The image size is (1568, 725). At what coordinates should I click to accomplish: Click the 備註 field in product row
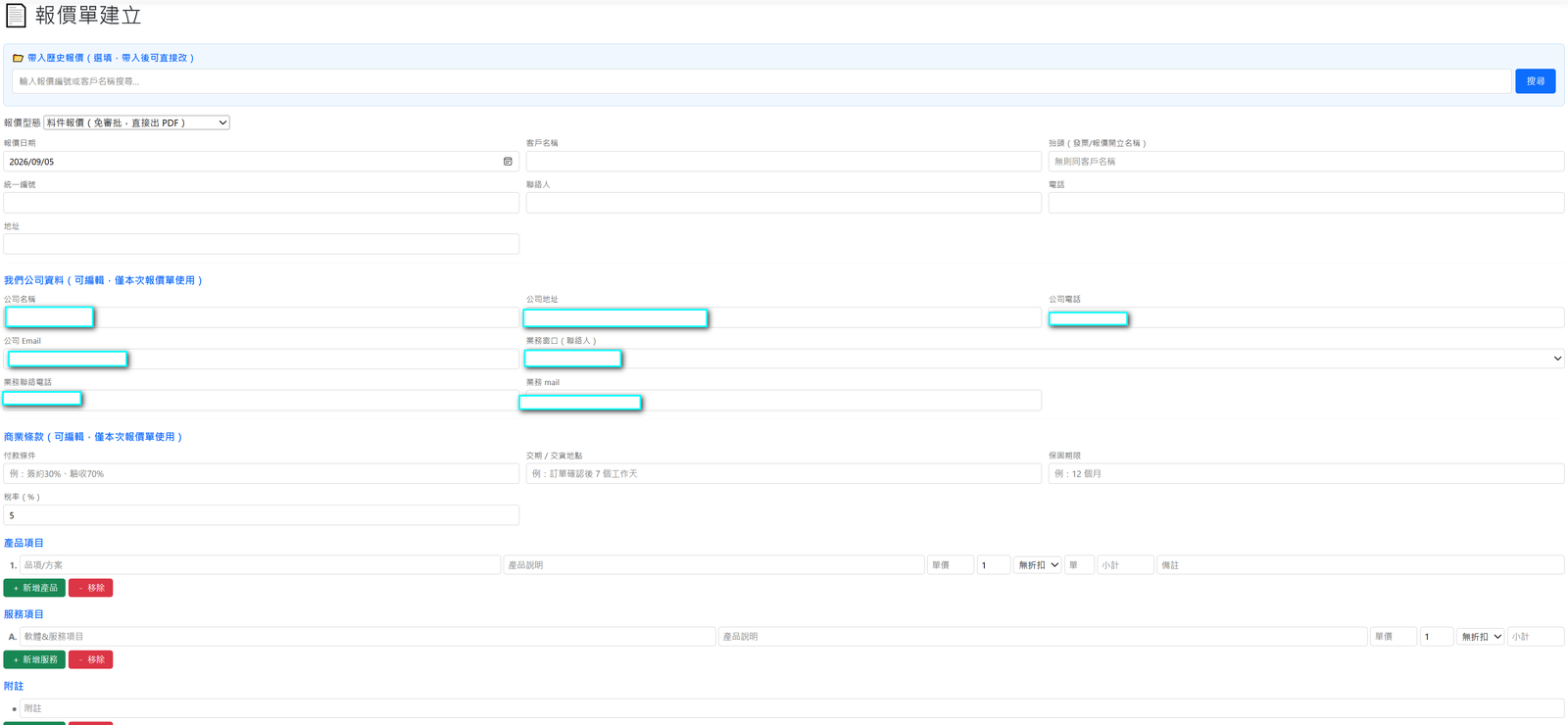[1360, 565]
